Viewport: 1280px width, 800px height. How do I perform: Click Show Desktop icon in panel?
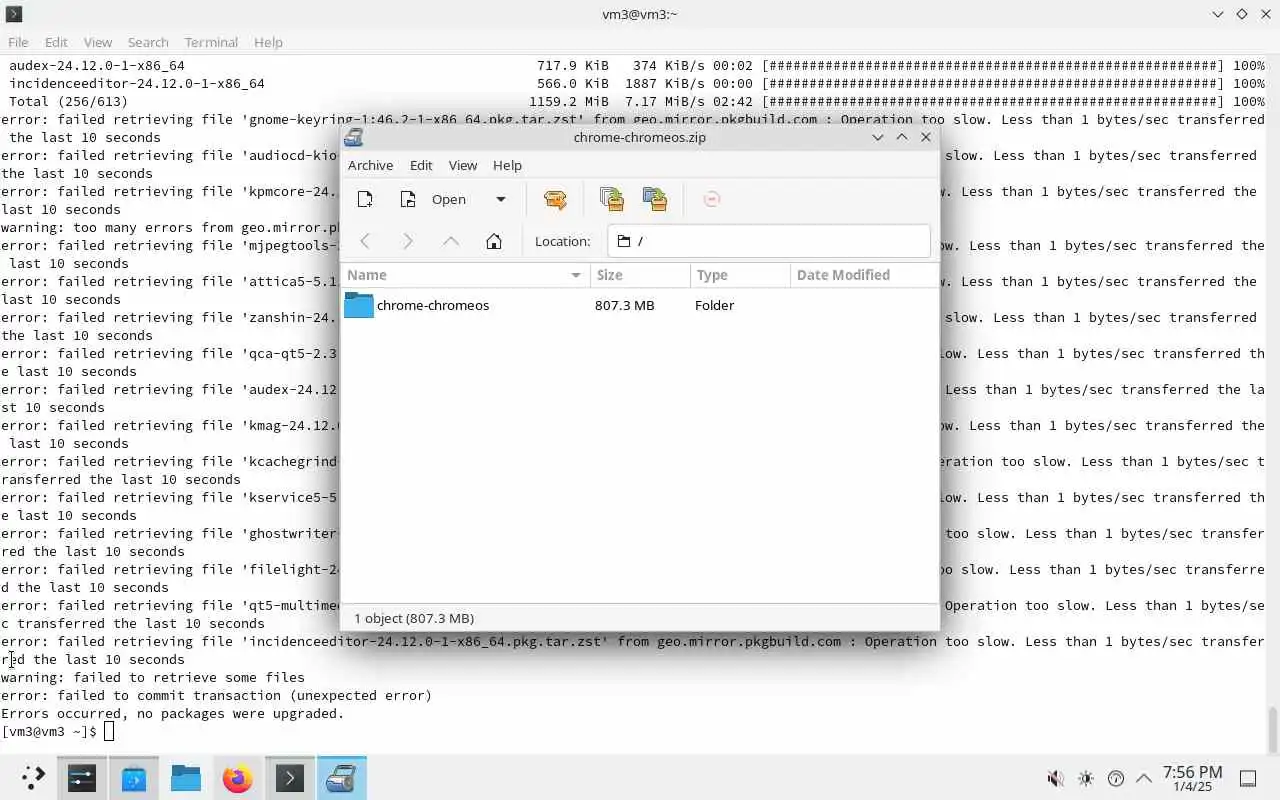(1248, 778)
